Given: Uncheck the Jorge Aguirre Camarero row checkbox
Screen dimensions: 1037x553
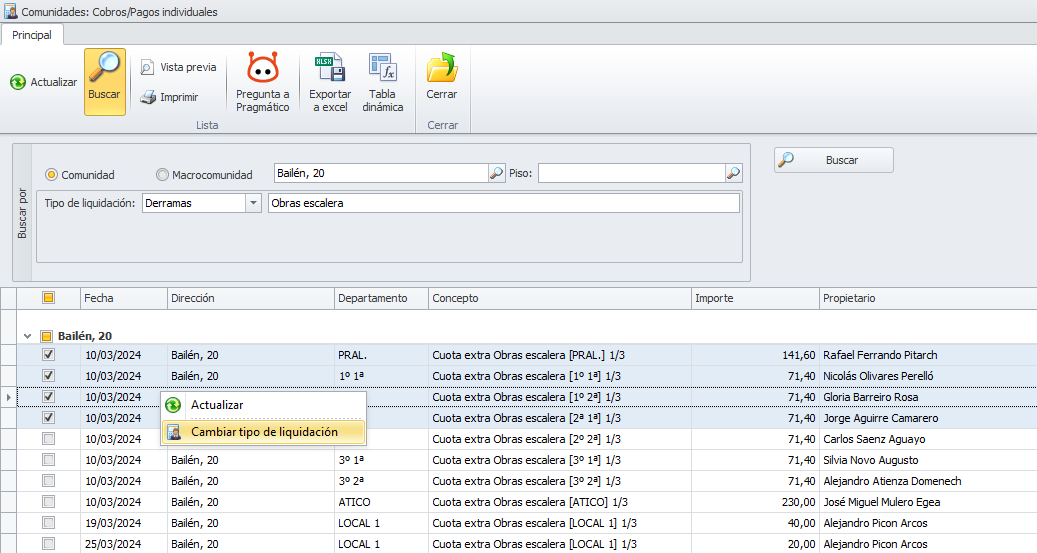Looking at the screenshot, I should click(48, 418).
